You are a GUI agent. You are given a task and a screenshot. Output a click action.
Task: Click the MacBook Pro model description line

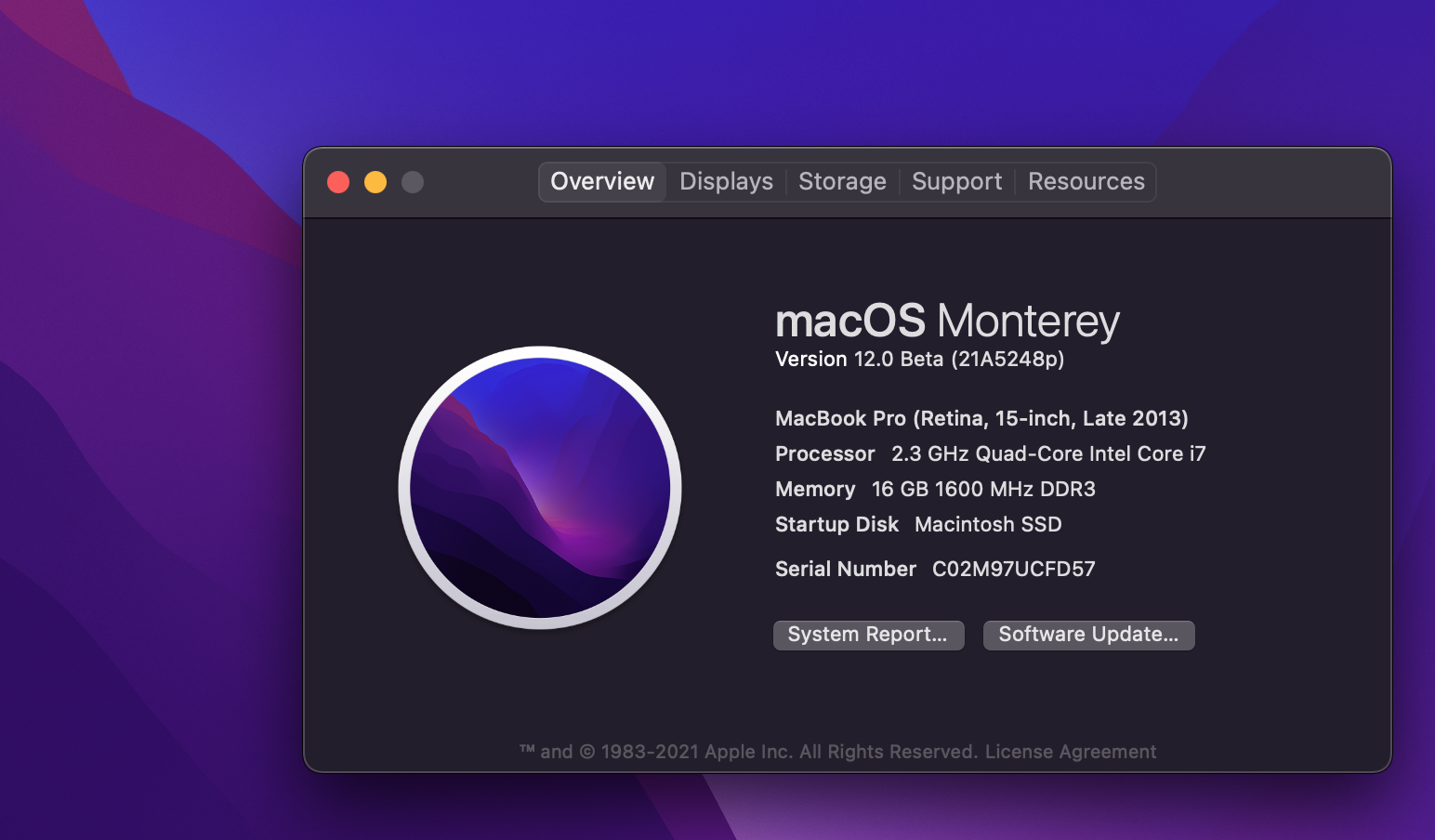pos(981,419)
